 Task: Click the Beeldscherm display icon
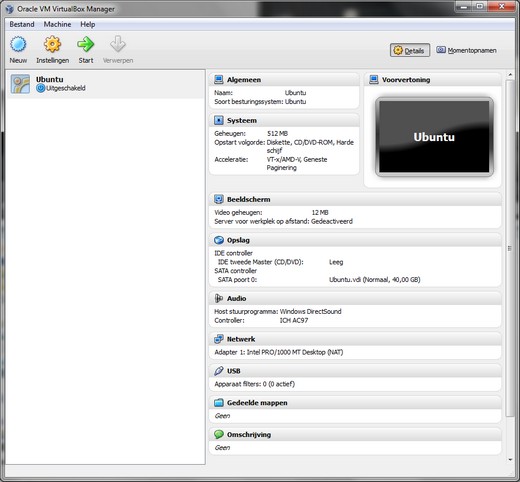(x=219, y=199)
